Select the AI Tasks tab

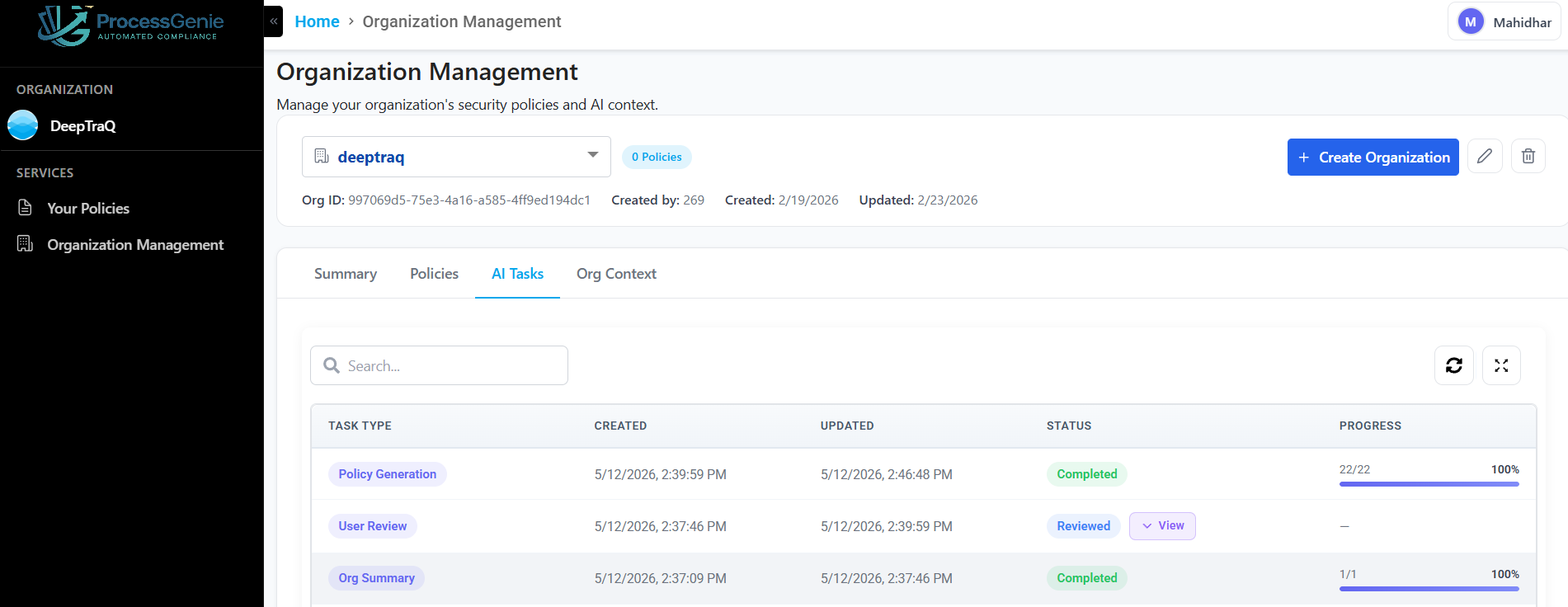click(x=517, y=274)
